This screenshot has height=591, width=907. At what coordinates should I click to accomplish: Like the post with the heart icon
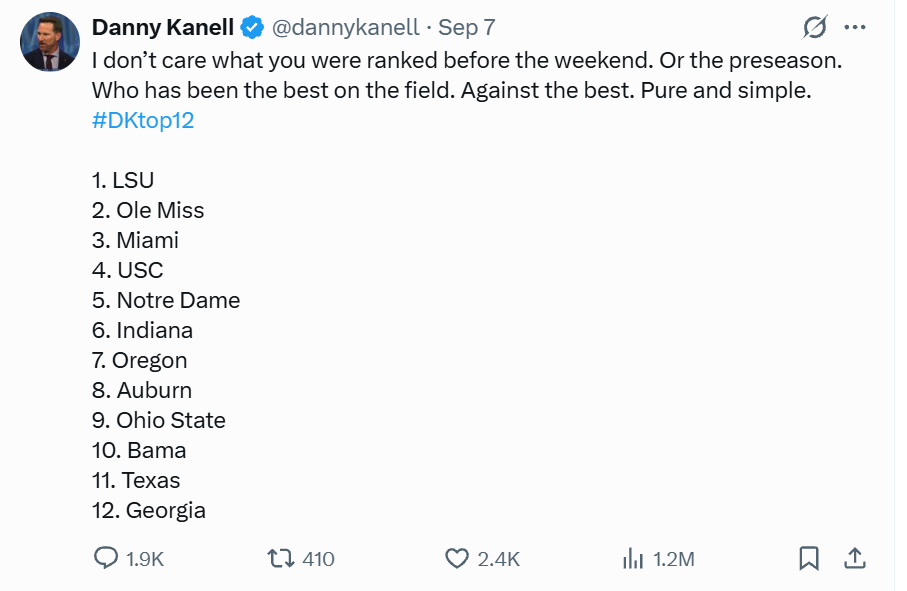point(457,559)
